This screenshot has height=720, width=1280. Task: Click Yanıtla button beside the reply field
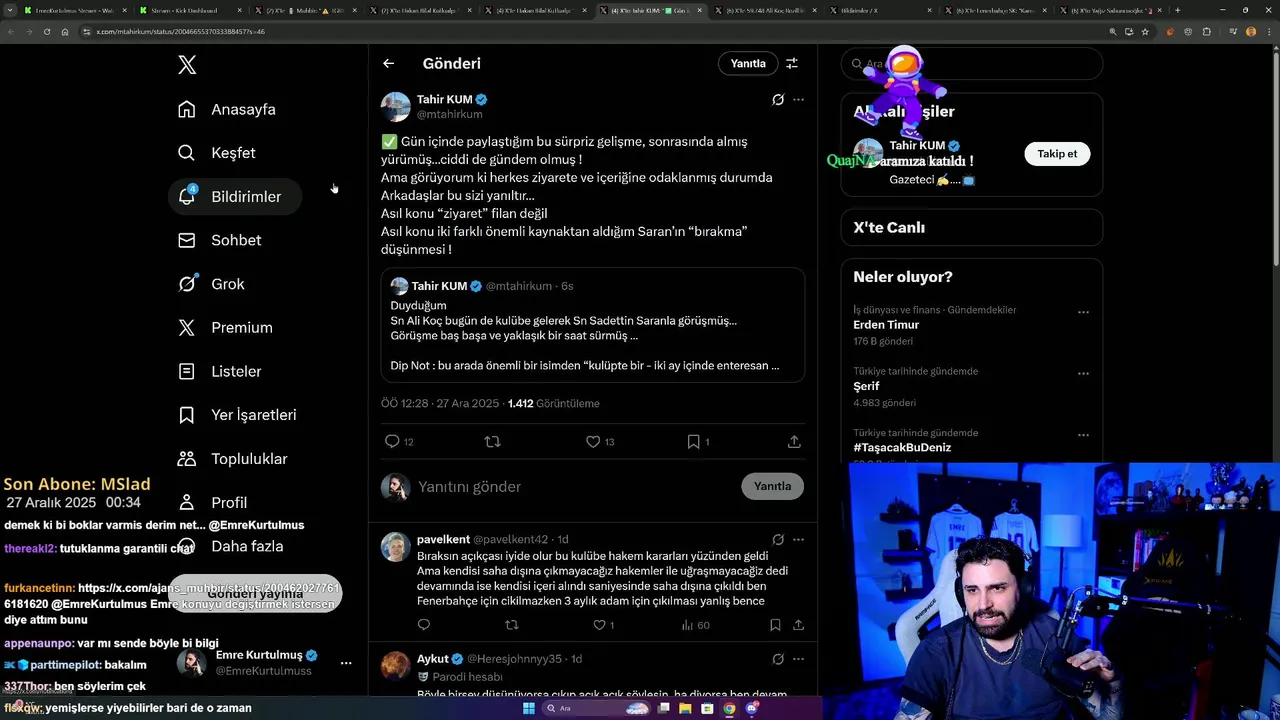tap(772, 486)
